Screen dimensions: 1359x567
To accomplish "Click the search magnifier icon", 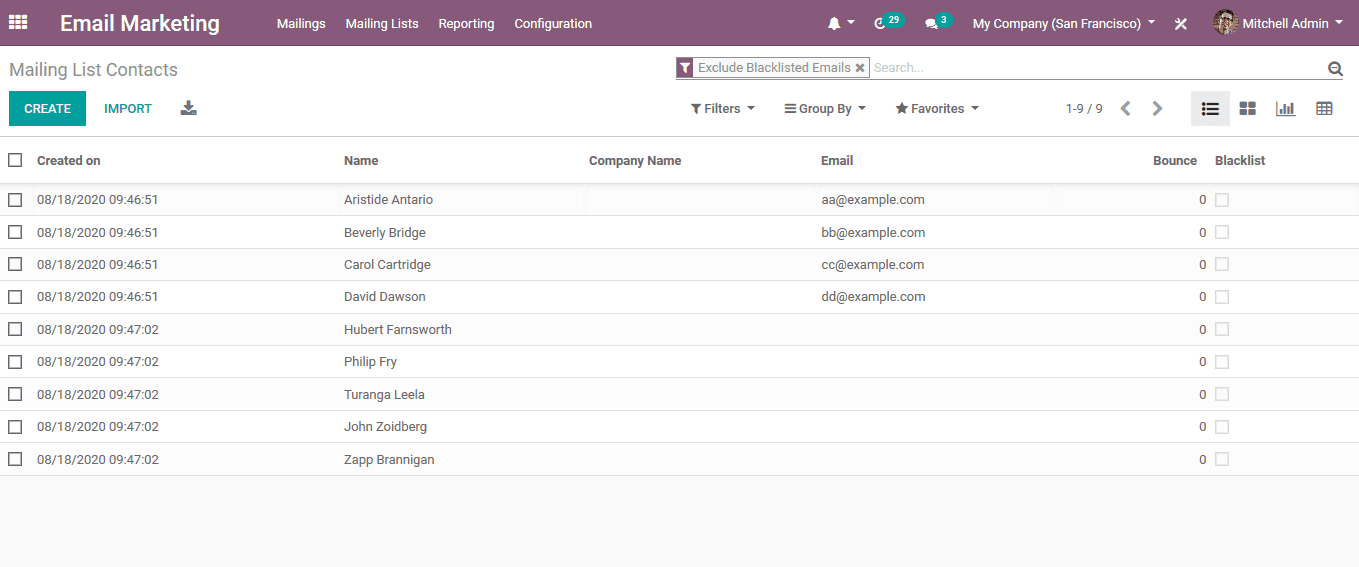I will 1335,68.
